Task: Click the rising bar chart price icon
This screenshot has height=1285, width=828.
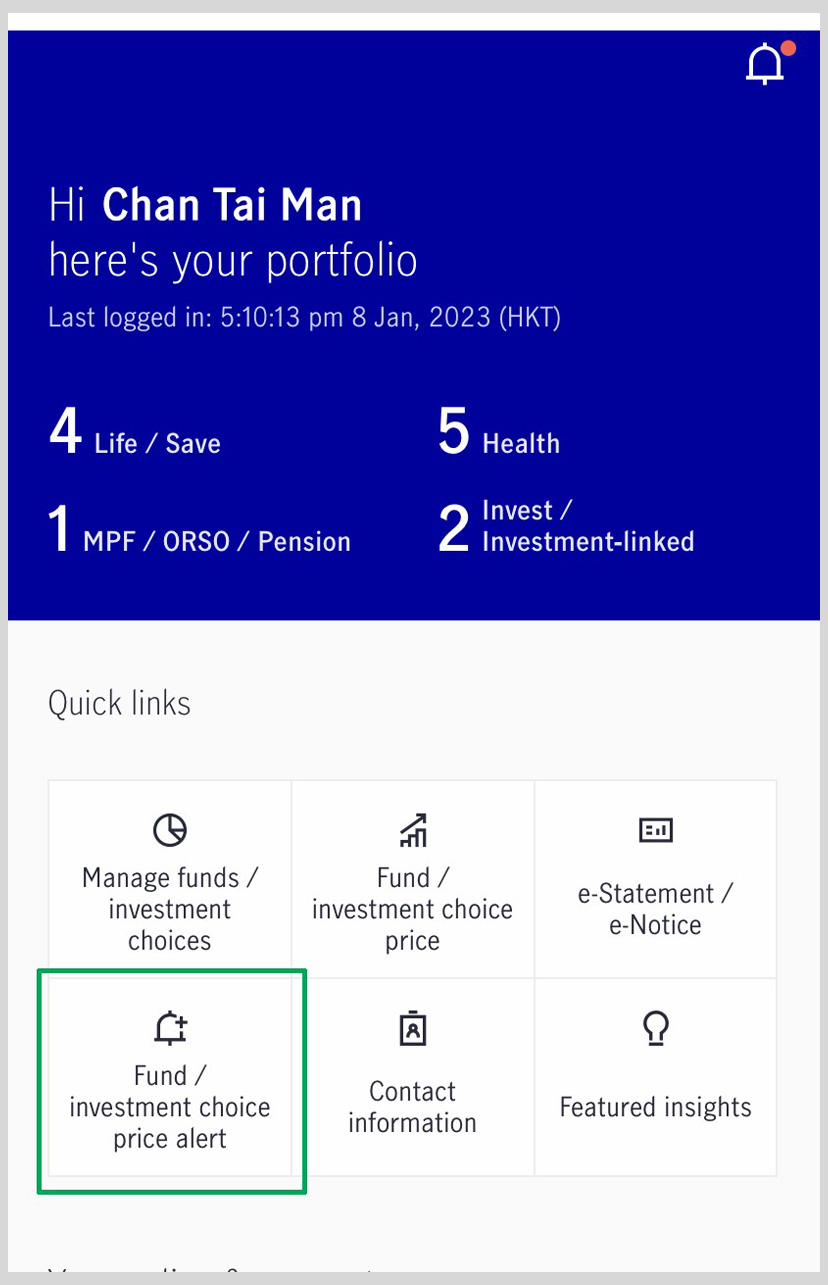Action: pos(412,830)
